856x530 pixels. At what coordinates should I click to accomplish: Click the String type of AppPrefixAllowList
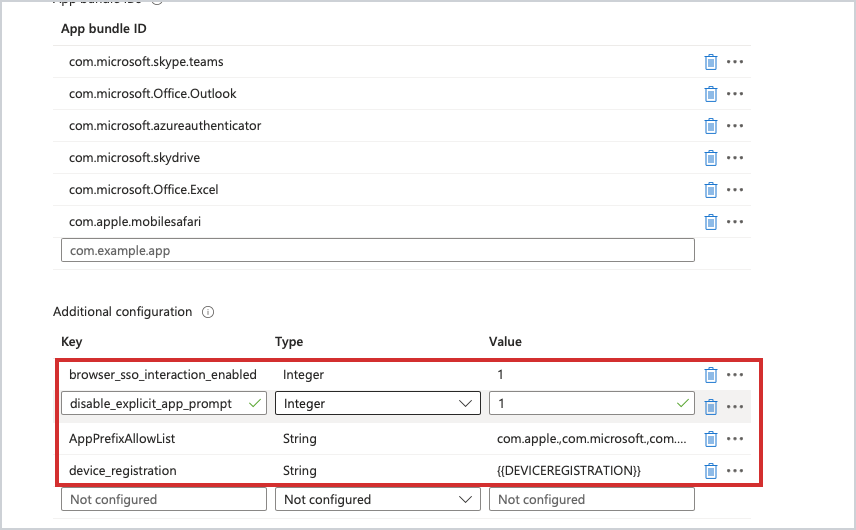(300, 439)
